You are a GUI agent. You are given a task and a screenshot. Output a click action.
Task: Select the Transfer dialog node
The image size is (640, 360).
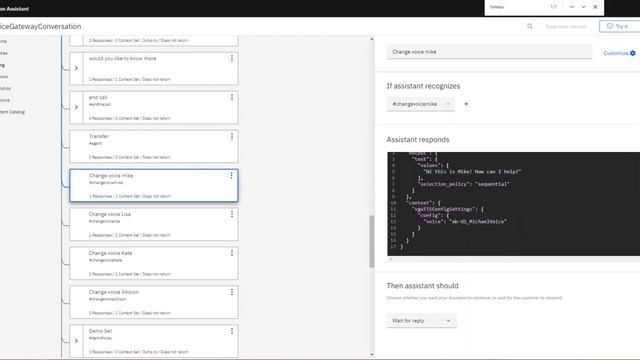point(154,147)
